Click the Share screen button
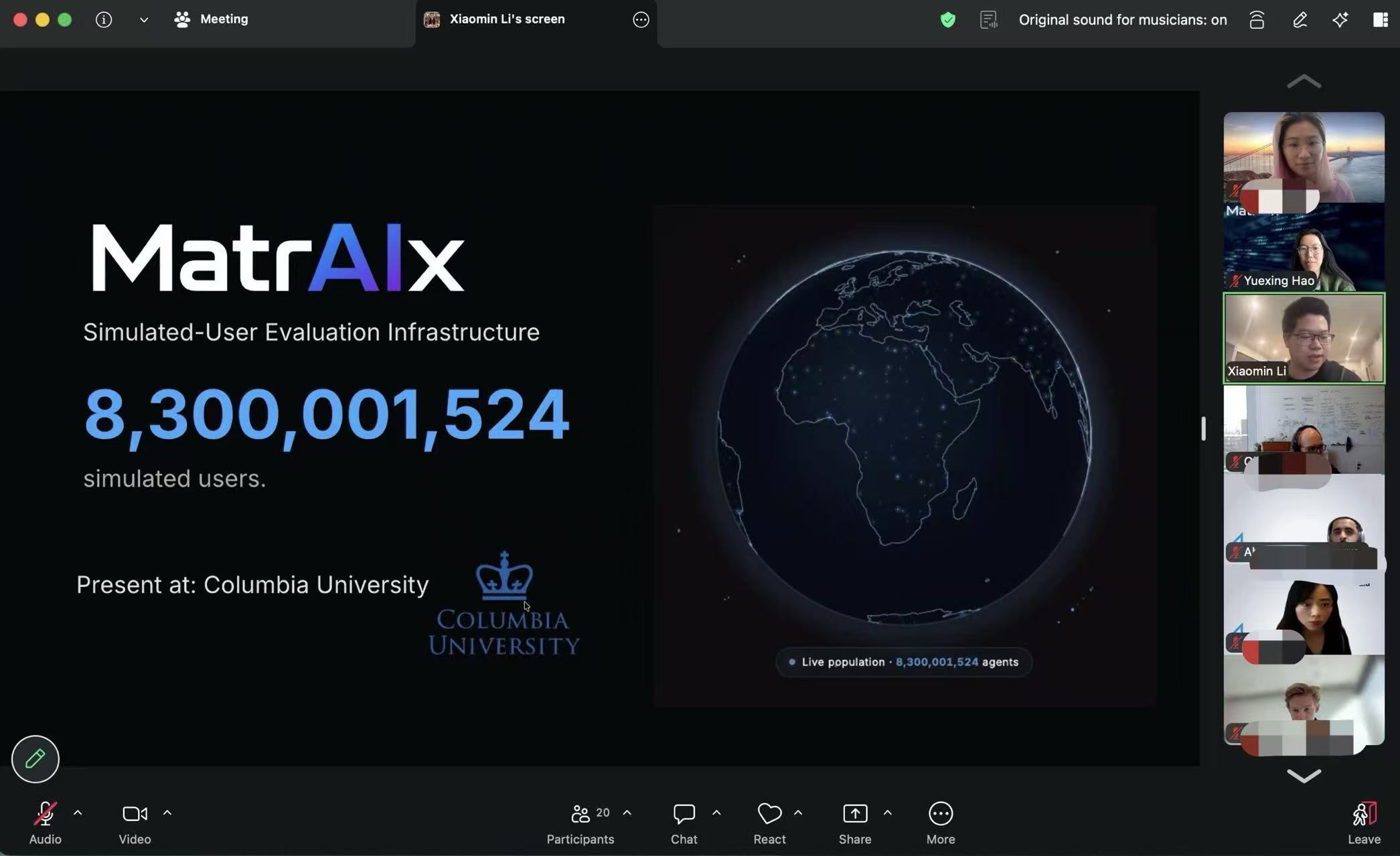The width and height of the screenshot is (1400, 856). click(855, 823)
